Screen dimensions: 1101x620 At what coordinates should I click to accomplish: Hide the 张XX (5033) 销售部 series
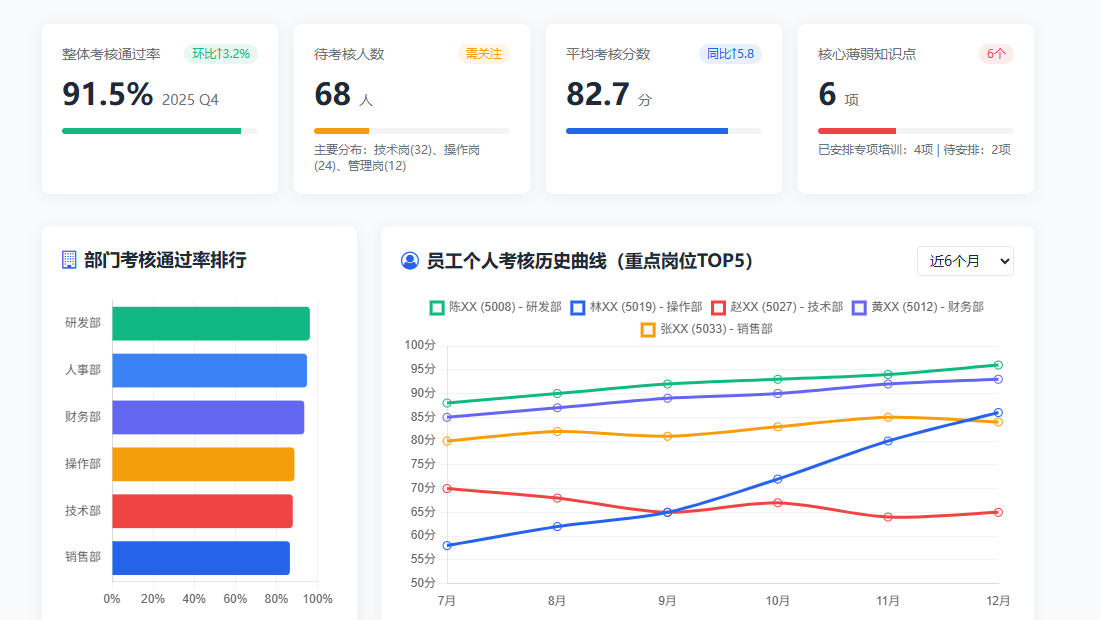(706, 329)
